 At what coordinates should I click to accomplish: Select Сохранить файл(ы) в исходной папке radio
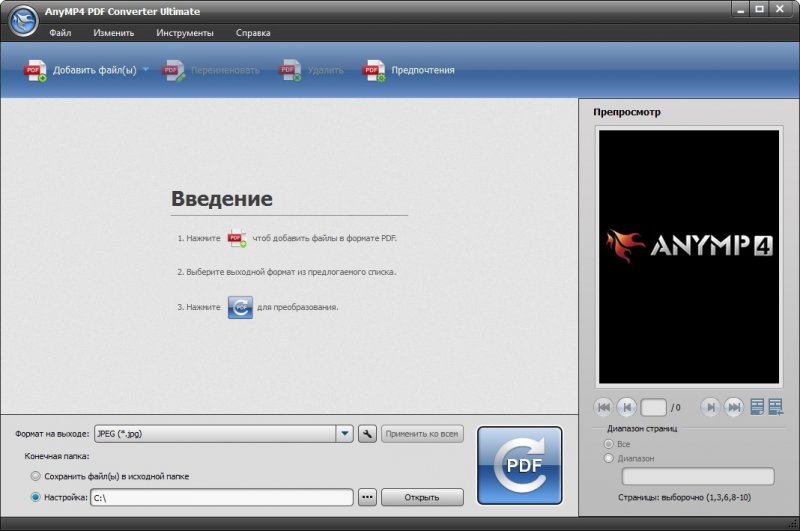coord(35,476)
